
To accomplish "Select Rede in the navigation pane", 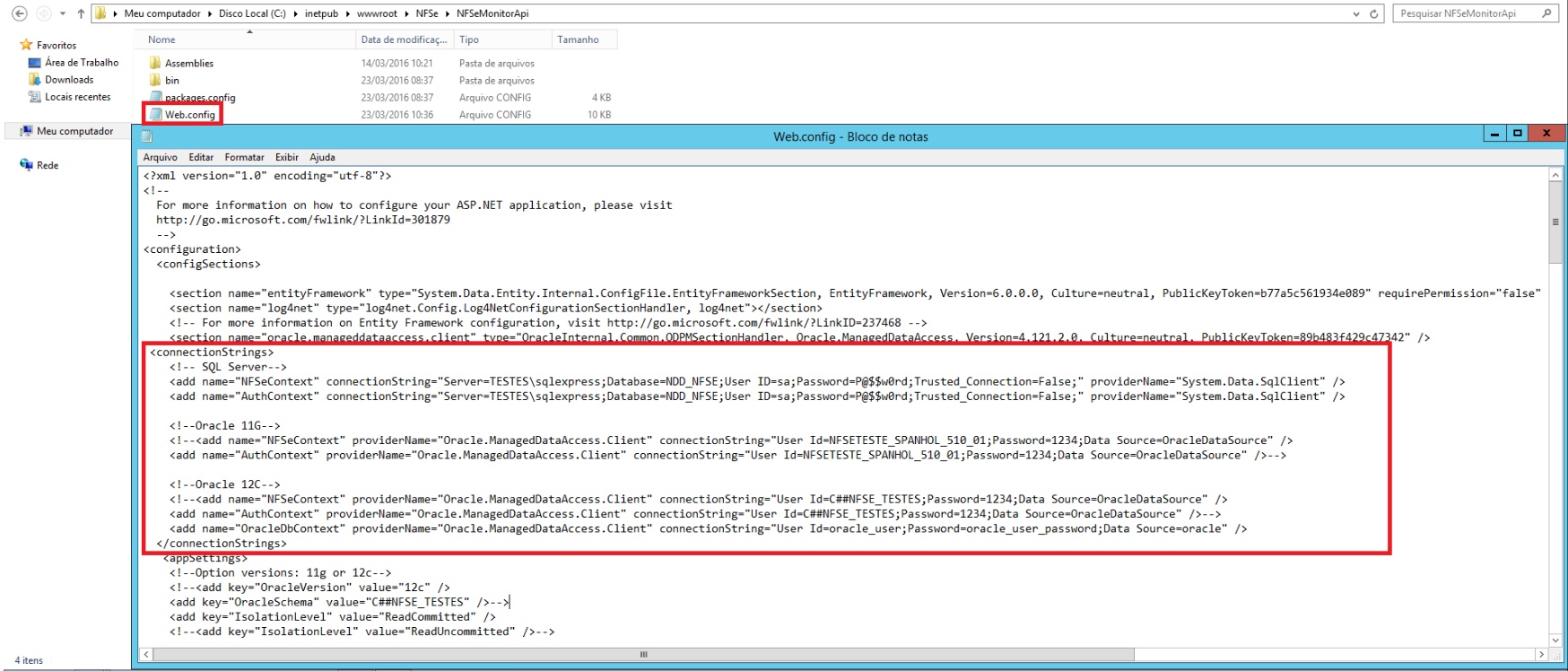I will pyautogui.click(x=48, y=165).
